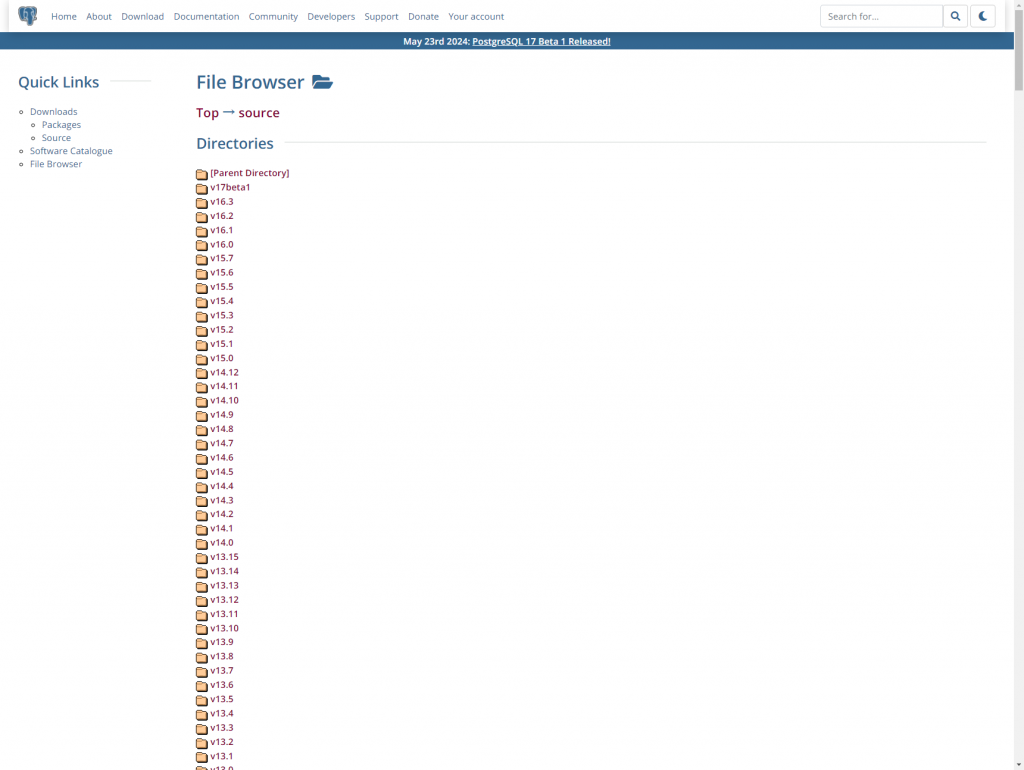This screenshot has height=770, width=1024.
Task: Click the open-folder icon next to File Browser
Action: [322, 82]
